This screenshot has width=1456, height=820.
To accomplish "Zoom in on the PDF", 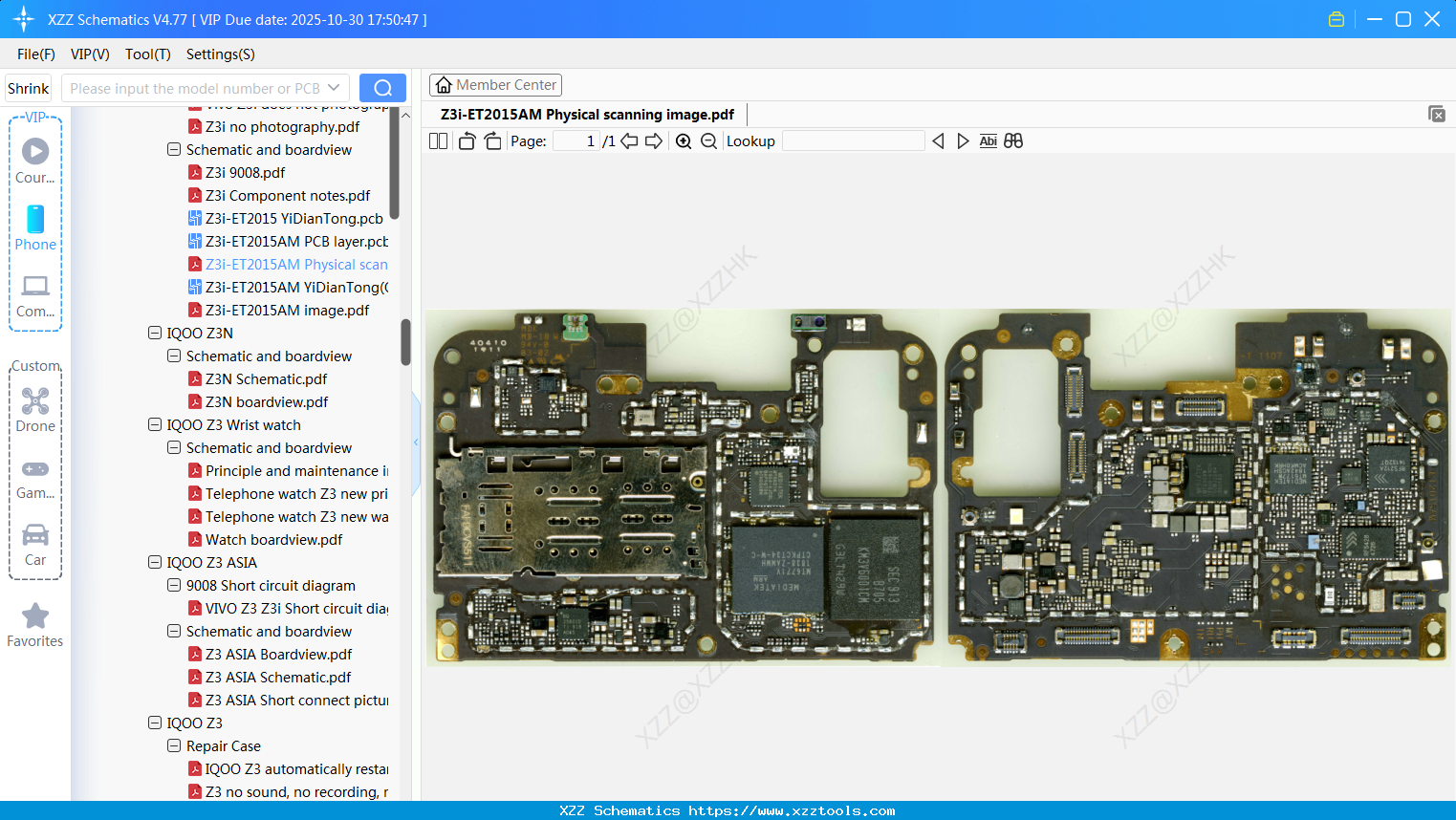I will click(684, 140).
